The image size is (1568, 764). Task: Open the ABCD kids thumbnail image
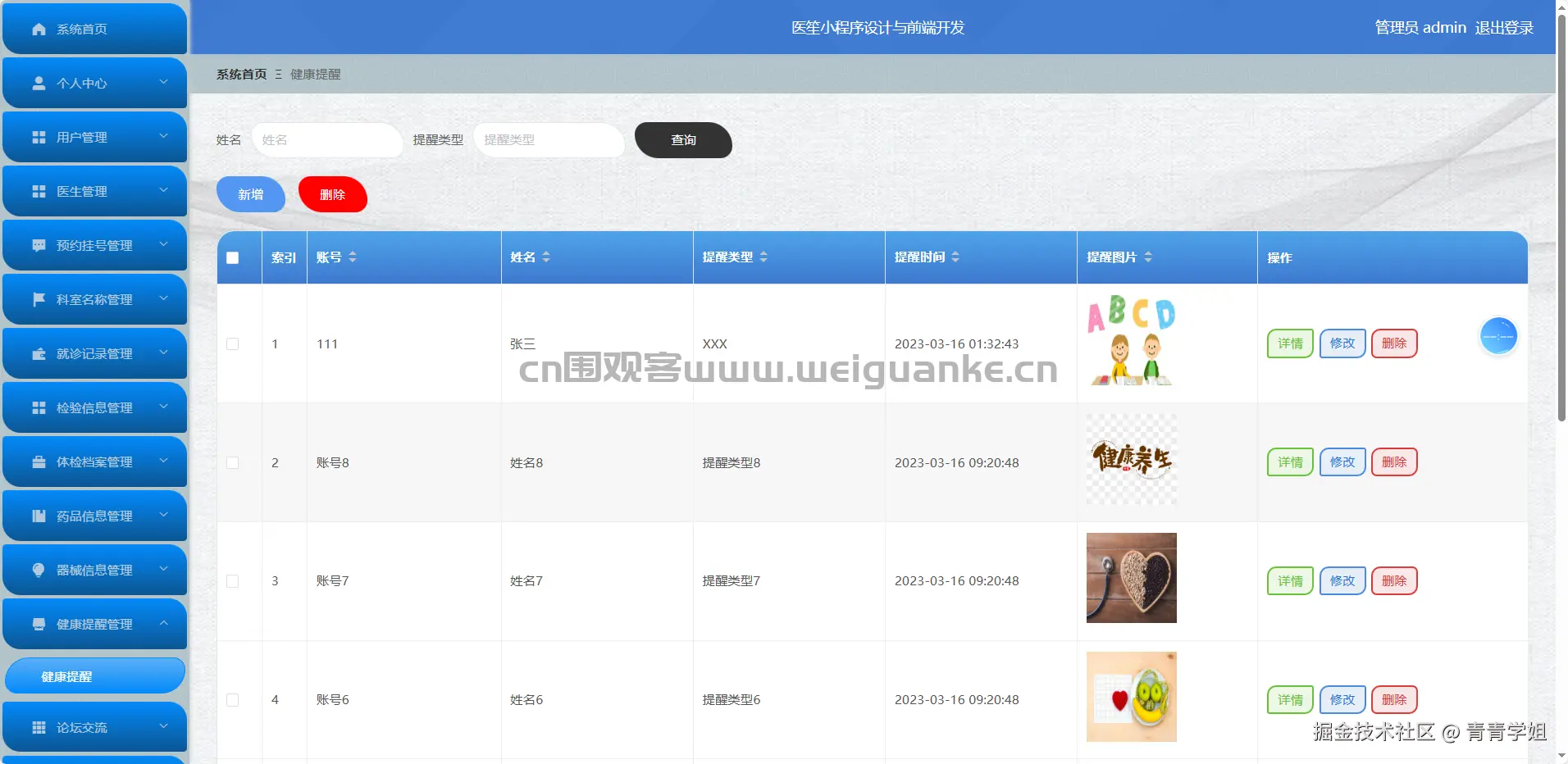click(x=1132, y=340)
